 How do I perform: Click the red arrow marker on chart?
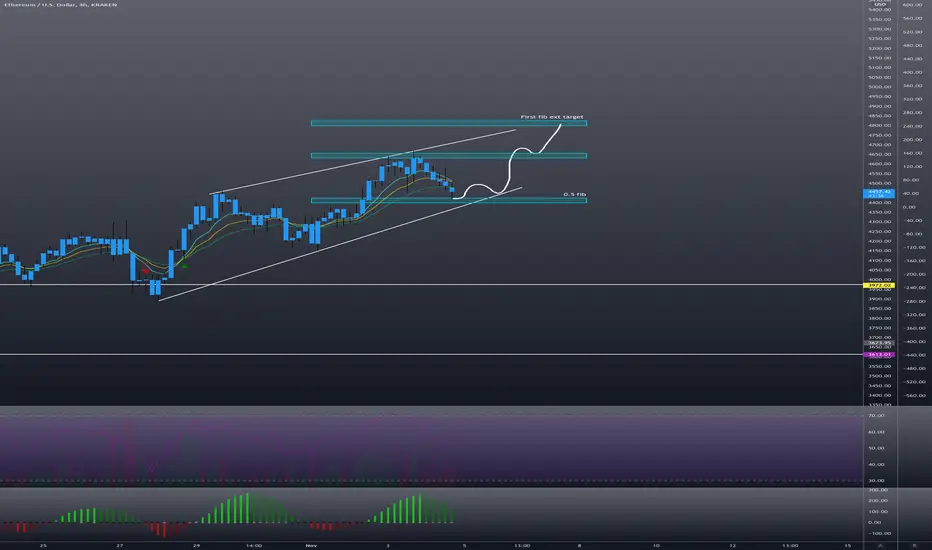[146, 271]
